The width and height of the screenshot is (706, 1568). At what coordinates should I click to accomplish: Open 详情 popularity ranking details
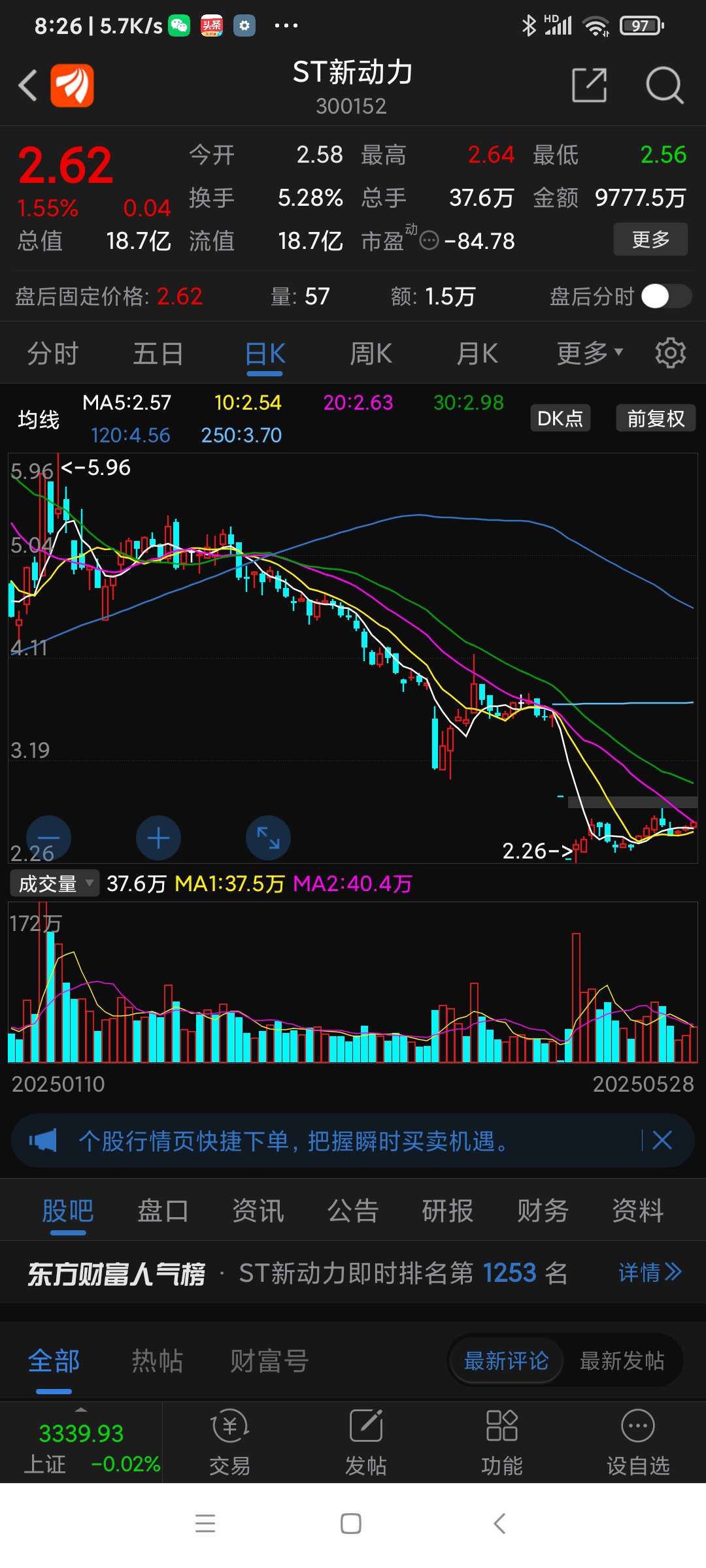pyautogui.click(x=650, y=1273)
